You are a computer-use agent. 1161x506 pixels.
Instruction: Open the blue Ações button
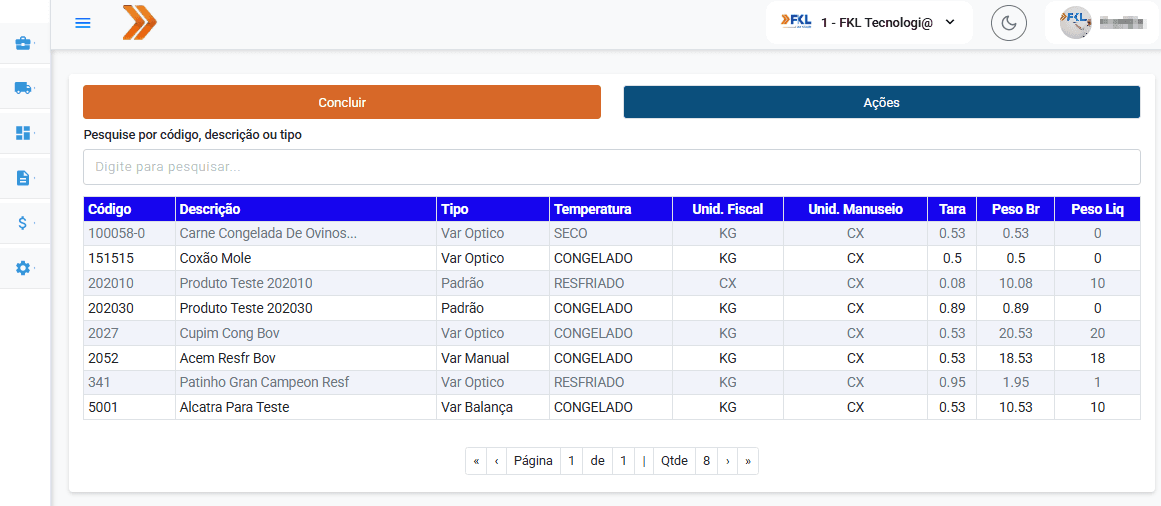point(881,102)
